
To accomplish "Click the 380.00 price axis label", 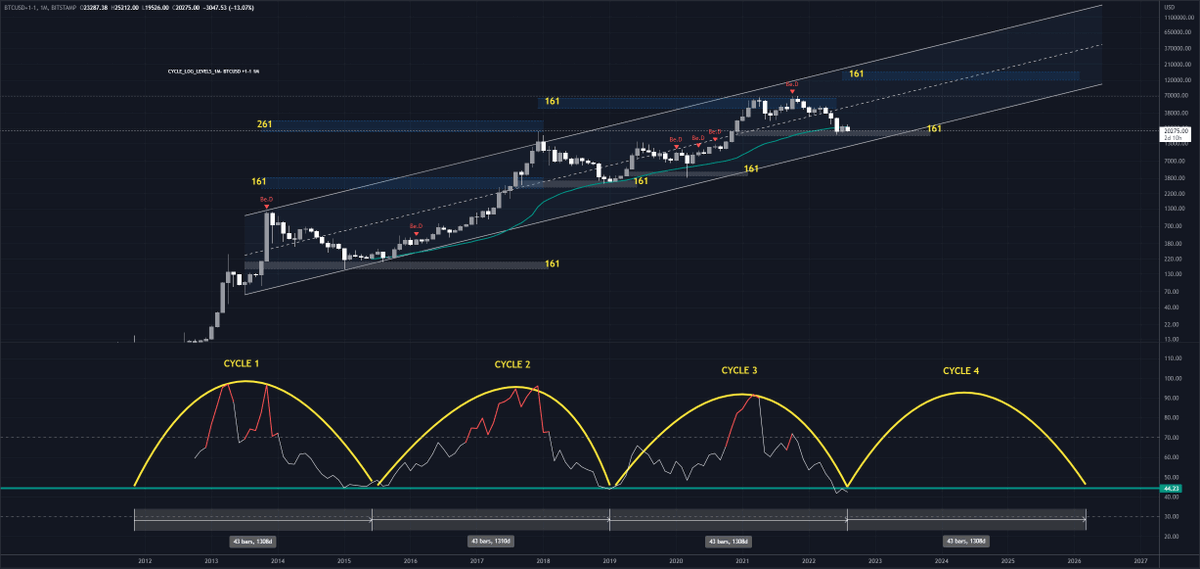I will click(x=1172, y=242).
